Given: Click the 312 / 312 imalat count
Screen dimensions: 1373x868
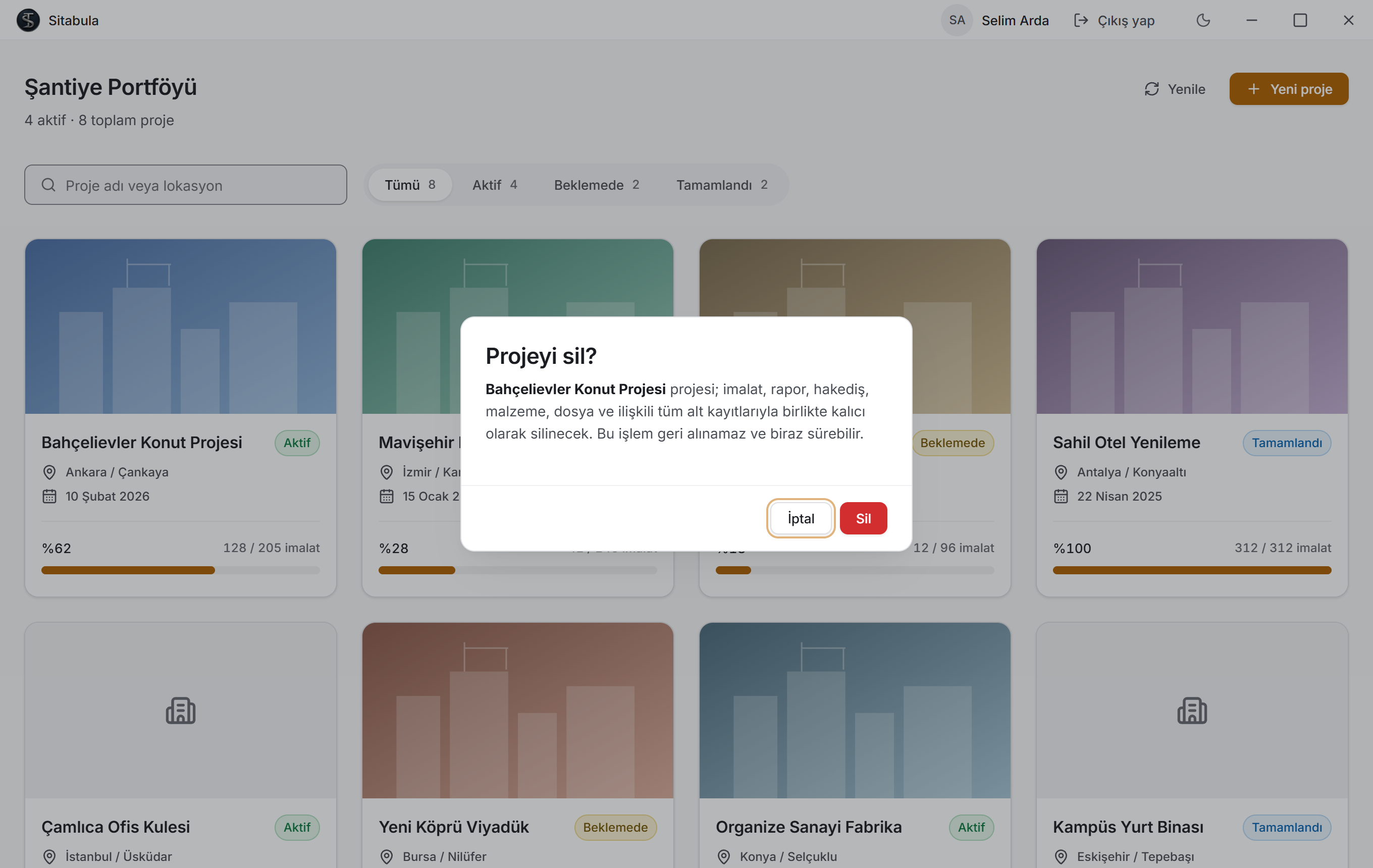Looking at the screenshot, I should tap(1283, 548).
